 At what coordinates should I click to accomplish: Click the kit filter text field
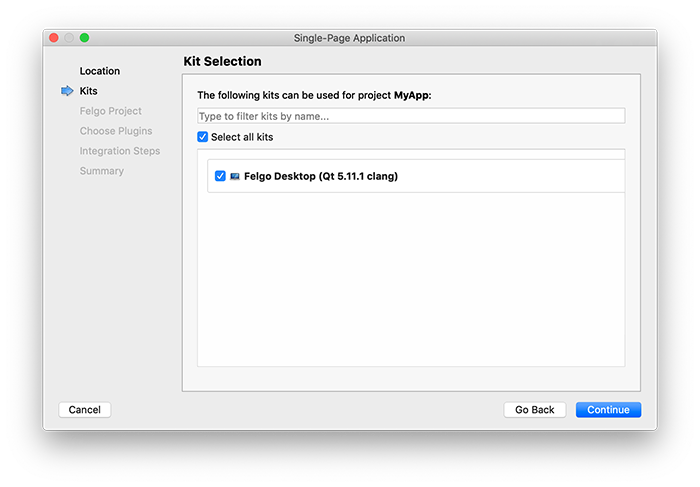click(x=411, y=116)
